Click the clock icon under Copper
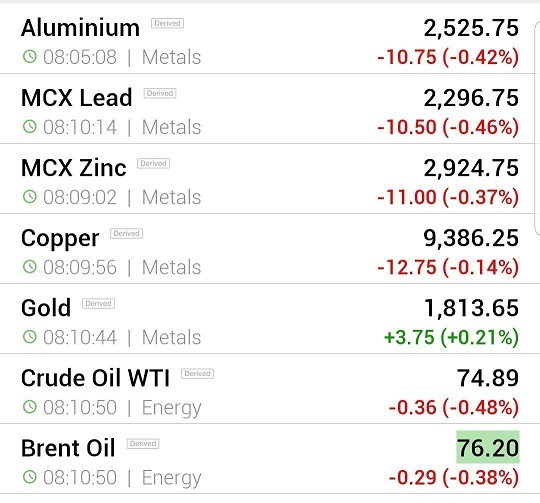 (30, 266)
